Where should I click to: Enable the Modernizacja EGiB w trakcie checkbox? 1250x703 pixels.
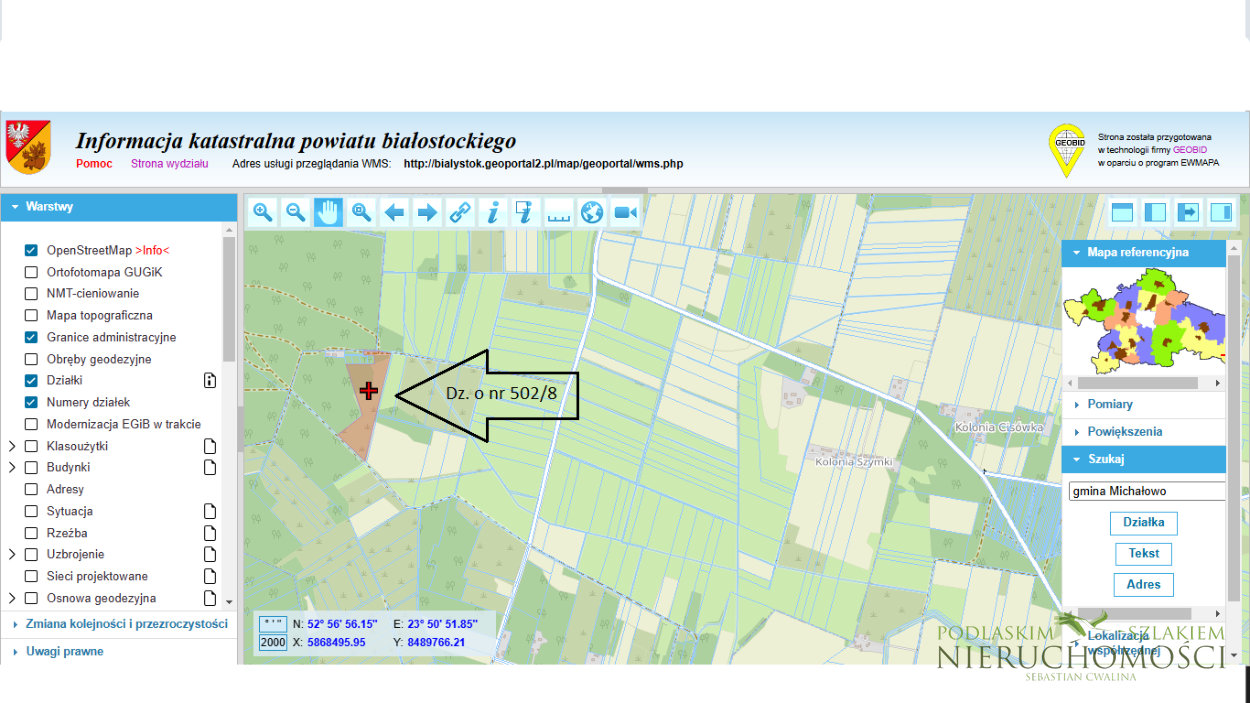(31, 424)
